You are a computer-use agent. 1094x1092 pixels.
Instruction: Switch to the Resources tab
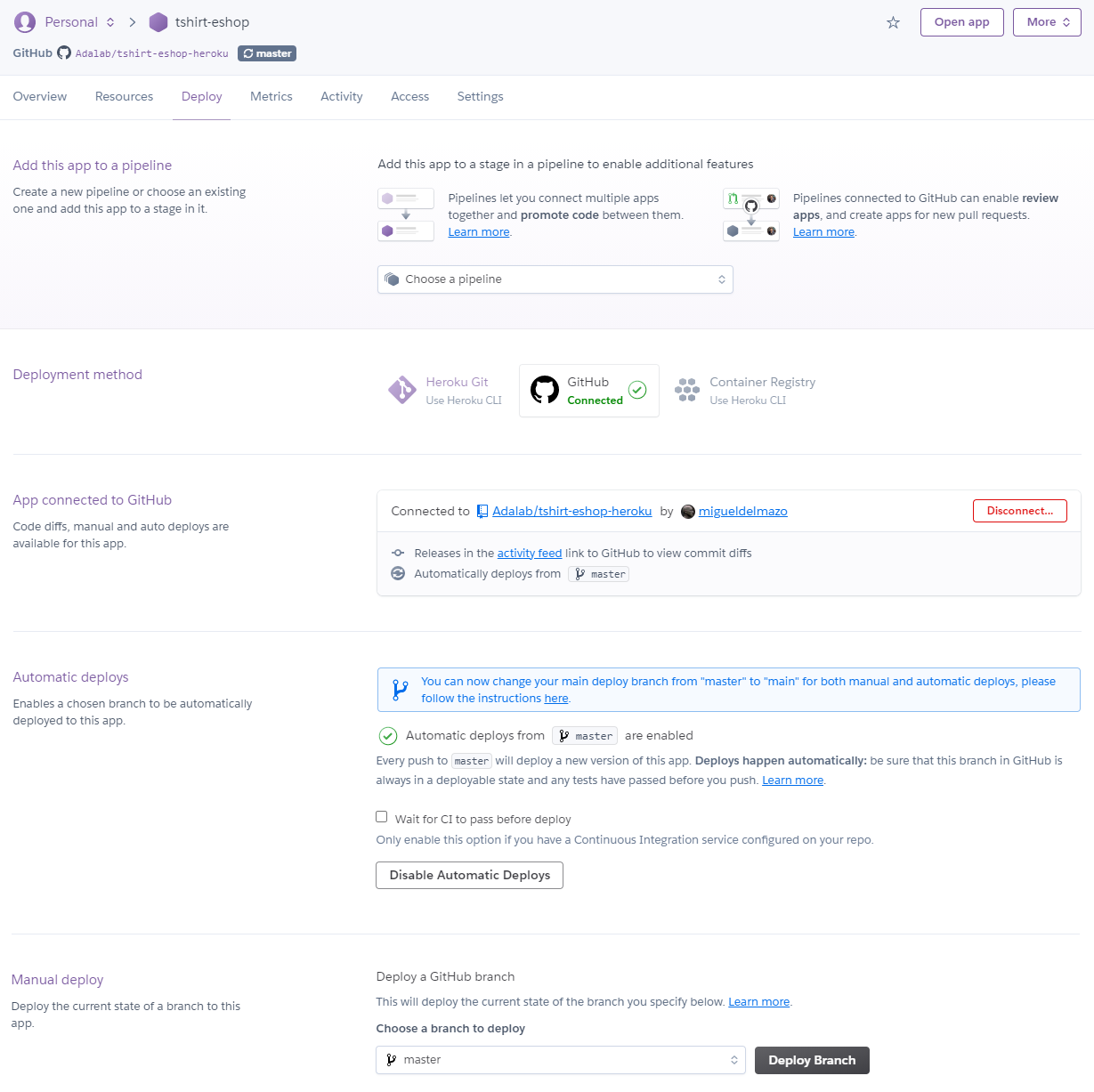coord(125,96)
